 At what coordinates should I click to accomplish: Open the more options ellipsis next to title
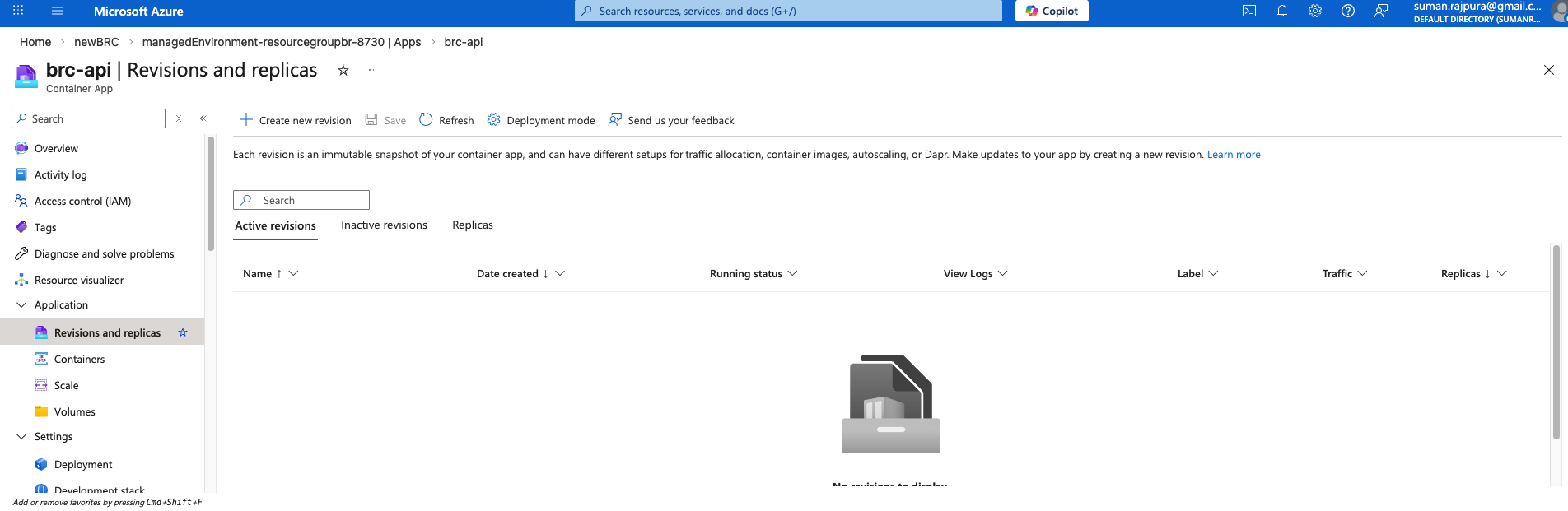pos(370,71)
